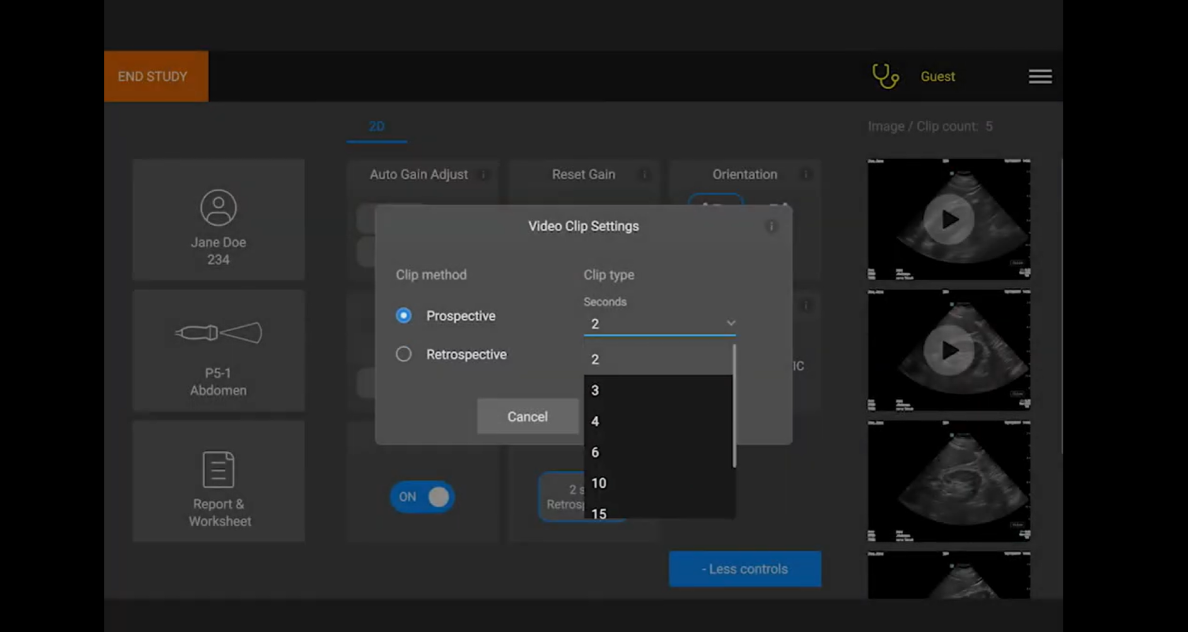Open Report & Worksheet via its document icon
This screenshot has height=632, width=1192.
[218, 468]
